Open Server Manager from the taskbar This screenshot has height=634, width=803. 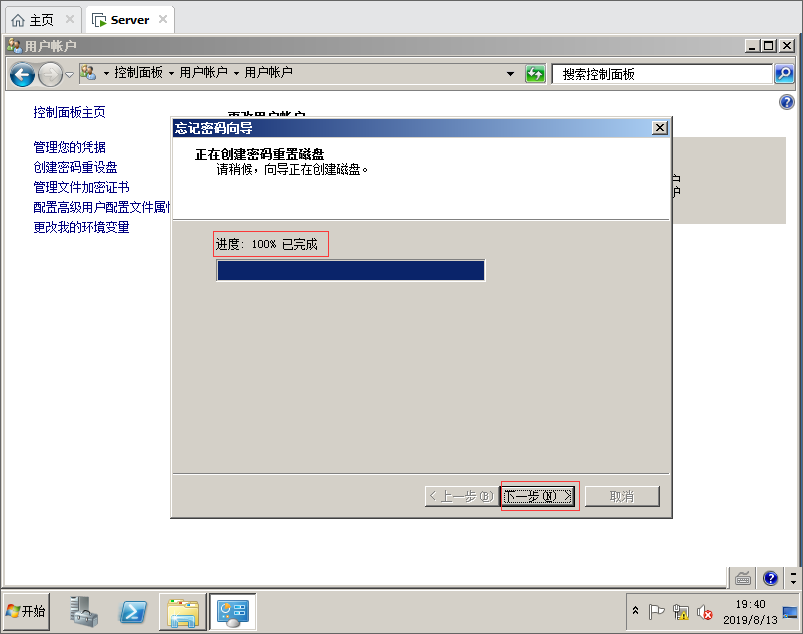(x=83, y=612)
